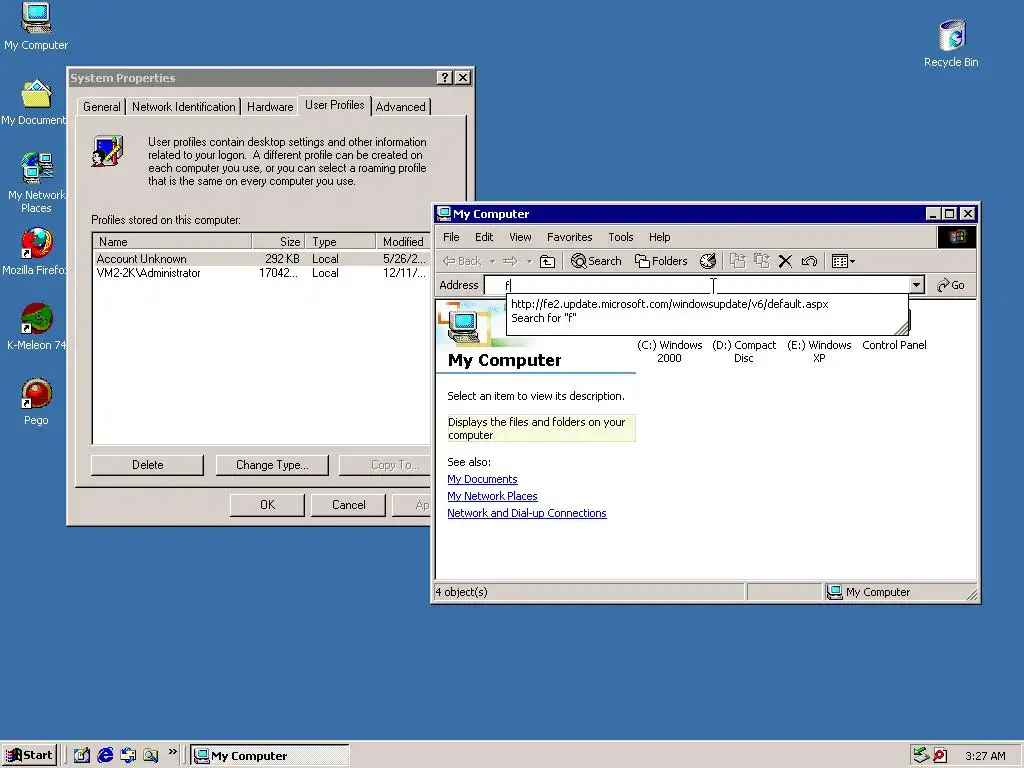Viewport: 1024px width, 768px height.
Task: Open the My Computer desktop icon
Action: click(36, 27)
